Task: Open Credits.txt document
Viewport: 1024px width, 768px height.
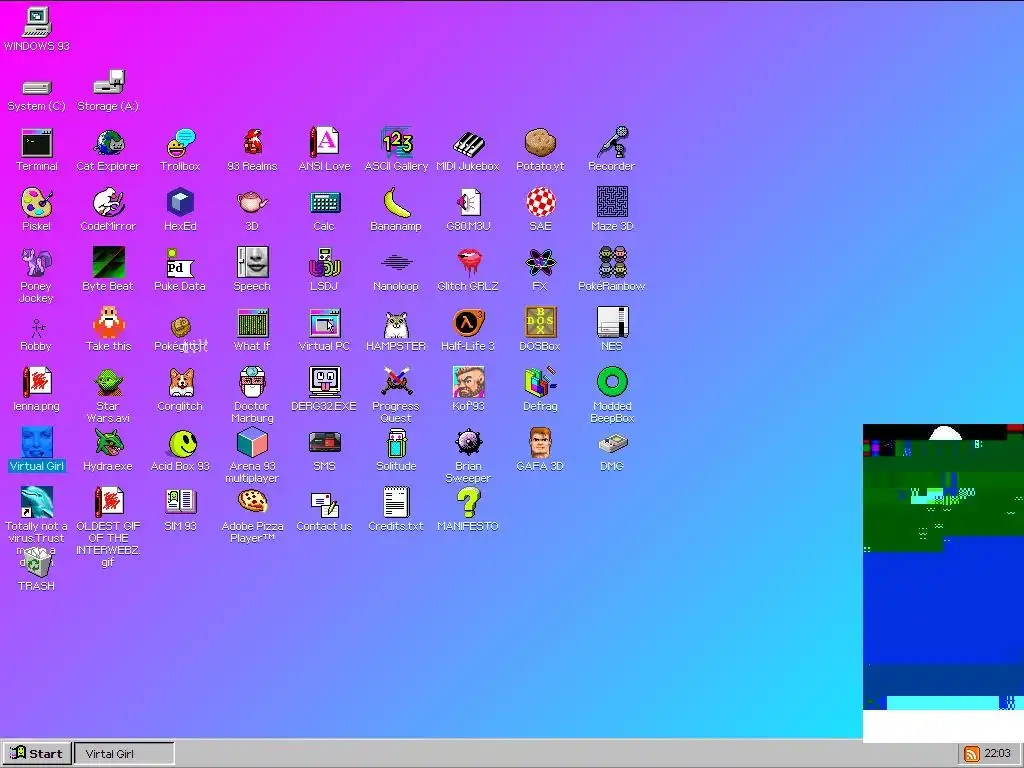Action: pyautogui.click(x=396, y=504)
